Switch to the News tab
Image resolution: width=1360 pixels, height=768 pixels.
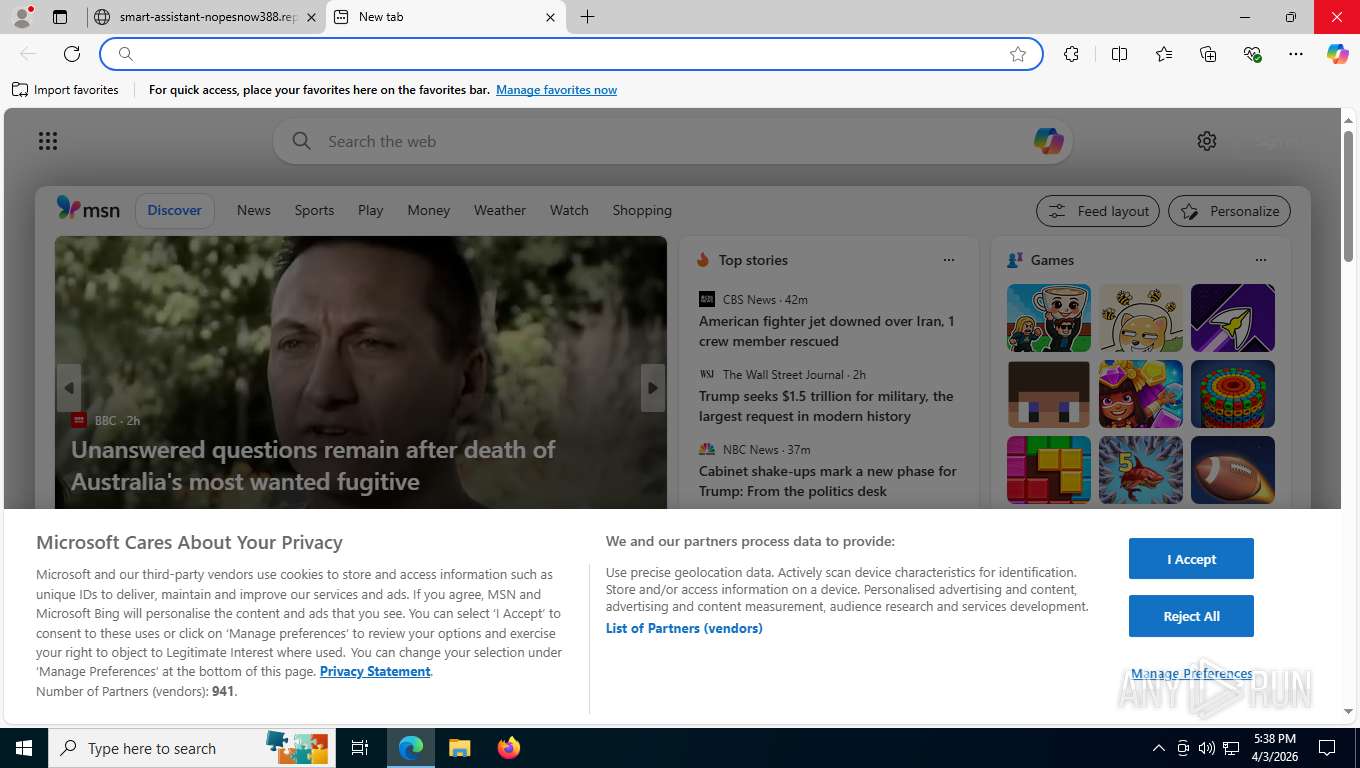click(x=254, y=210)
